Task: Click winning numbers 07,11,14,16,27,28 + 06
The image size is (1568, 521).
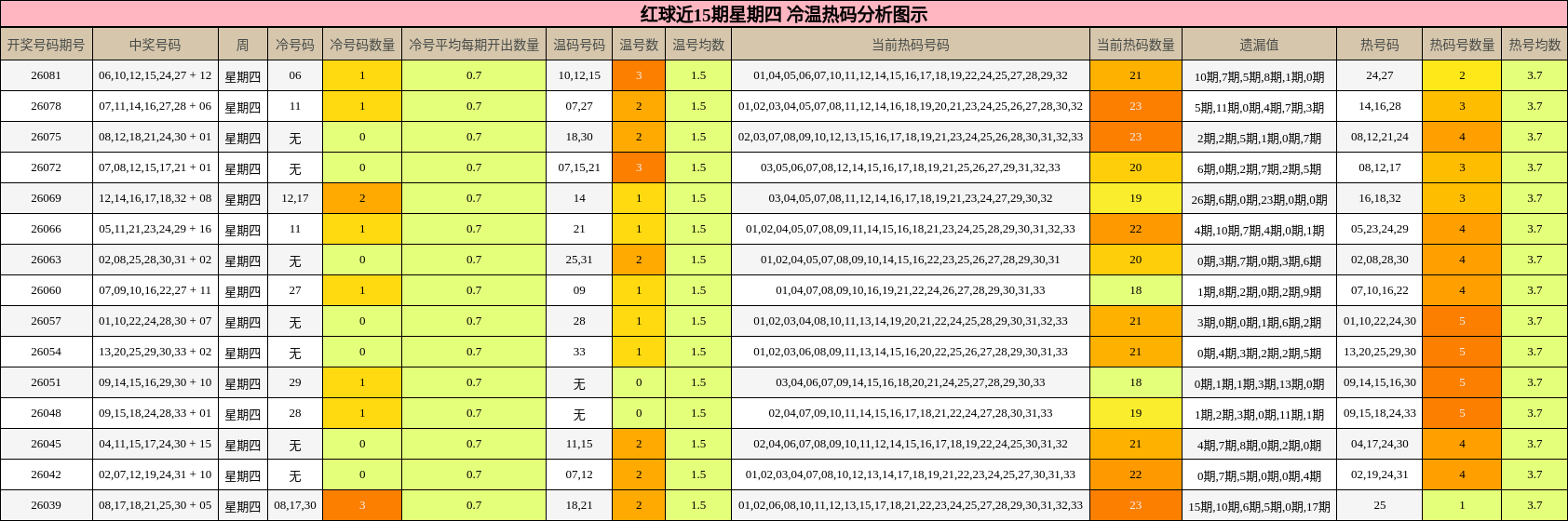Action: coord(155,106)
